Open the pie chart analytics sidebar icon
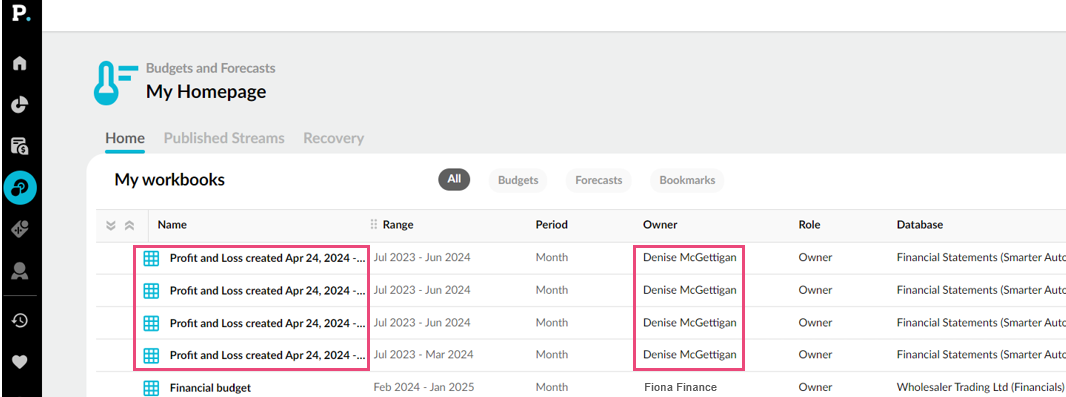 [20, 105]
